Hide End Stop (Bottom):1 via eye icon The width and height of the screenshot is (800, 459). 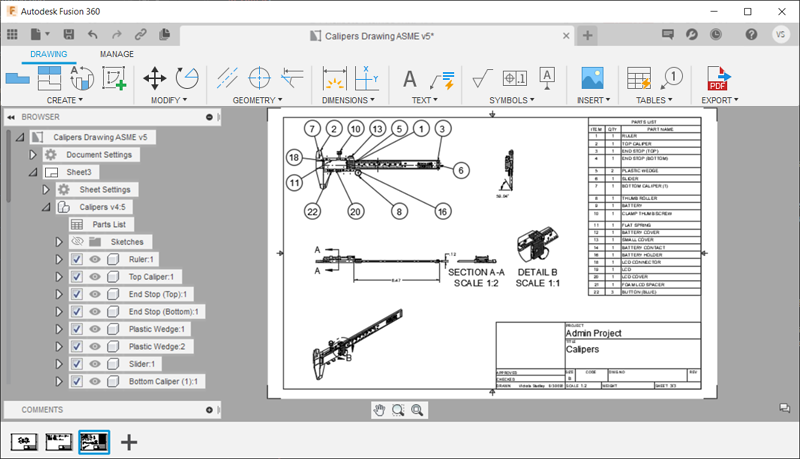tap(95, 312)
